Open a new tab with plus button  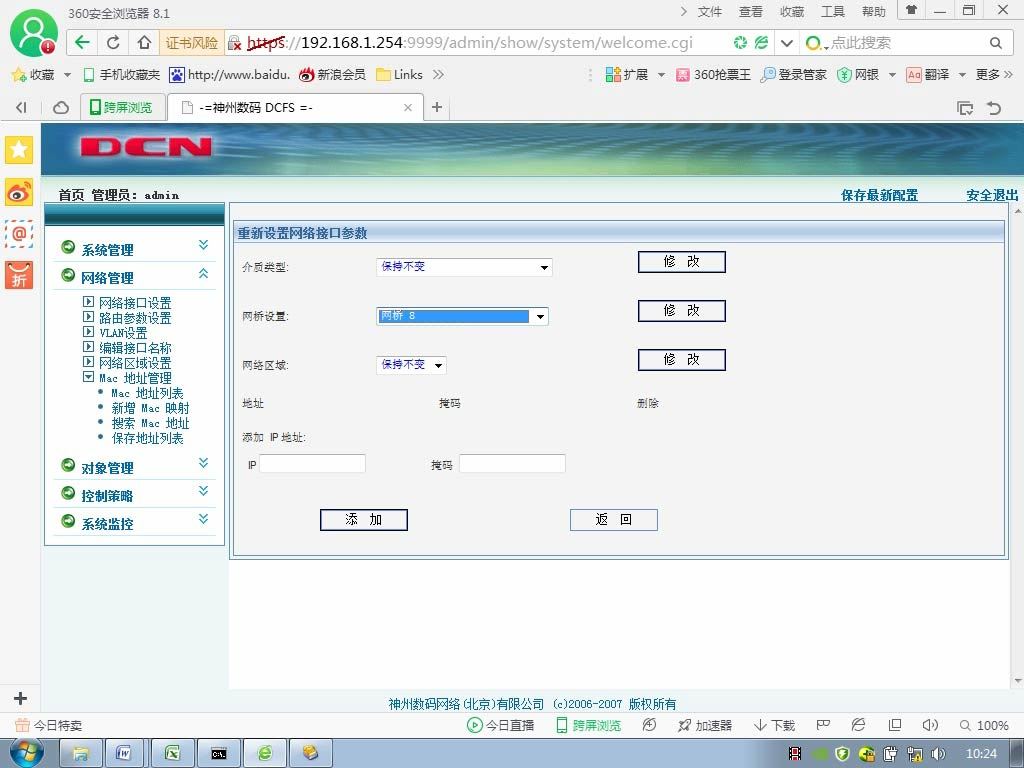point(437,107)
